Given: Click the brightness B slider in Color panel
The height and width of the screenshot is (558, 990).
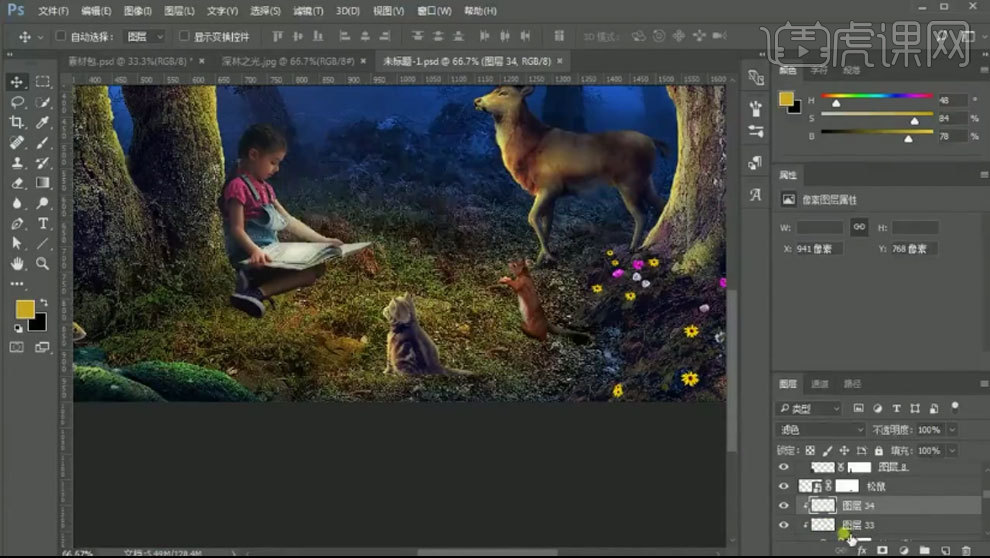Looking at the screenshot, I should 877,132.
